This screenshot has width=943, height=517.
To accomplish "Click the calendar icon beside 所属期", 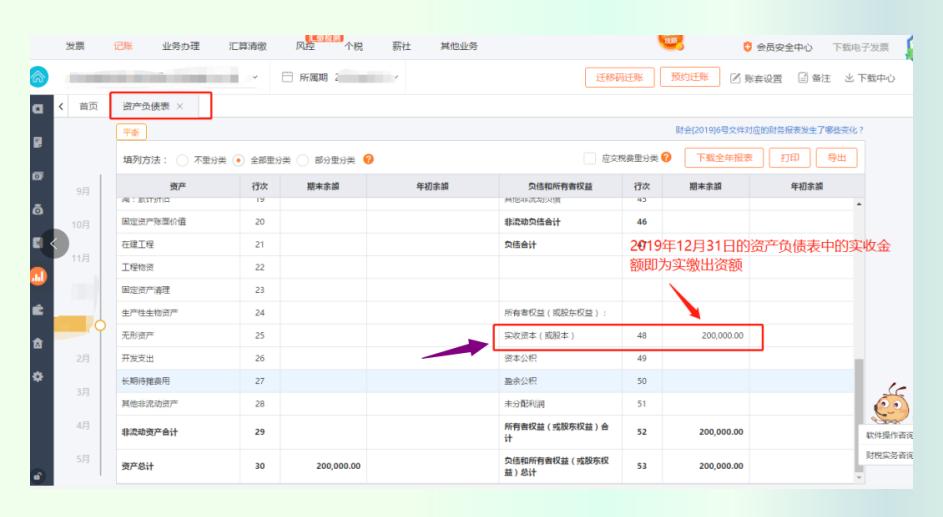I will [287, 77].
